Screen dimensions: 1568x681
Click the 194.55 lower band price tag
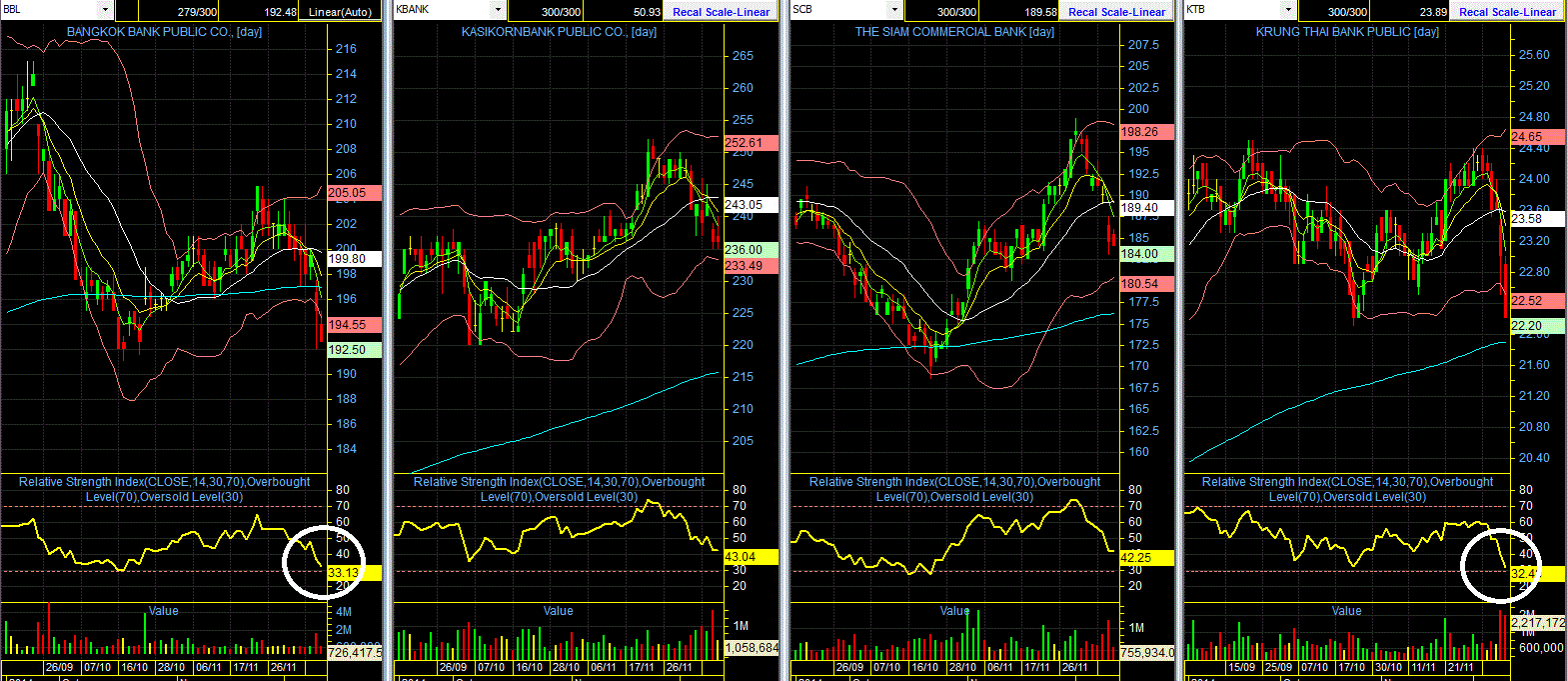[355, 325]
